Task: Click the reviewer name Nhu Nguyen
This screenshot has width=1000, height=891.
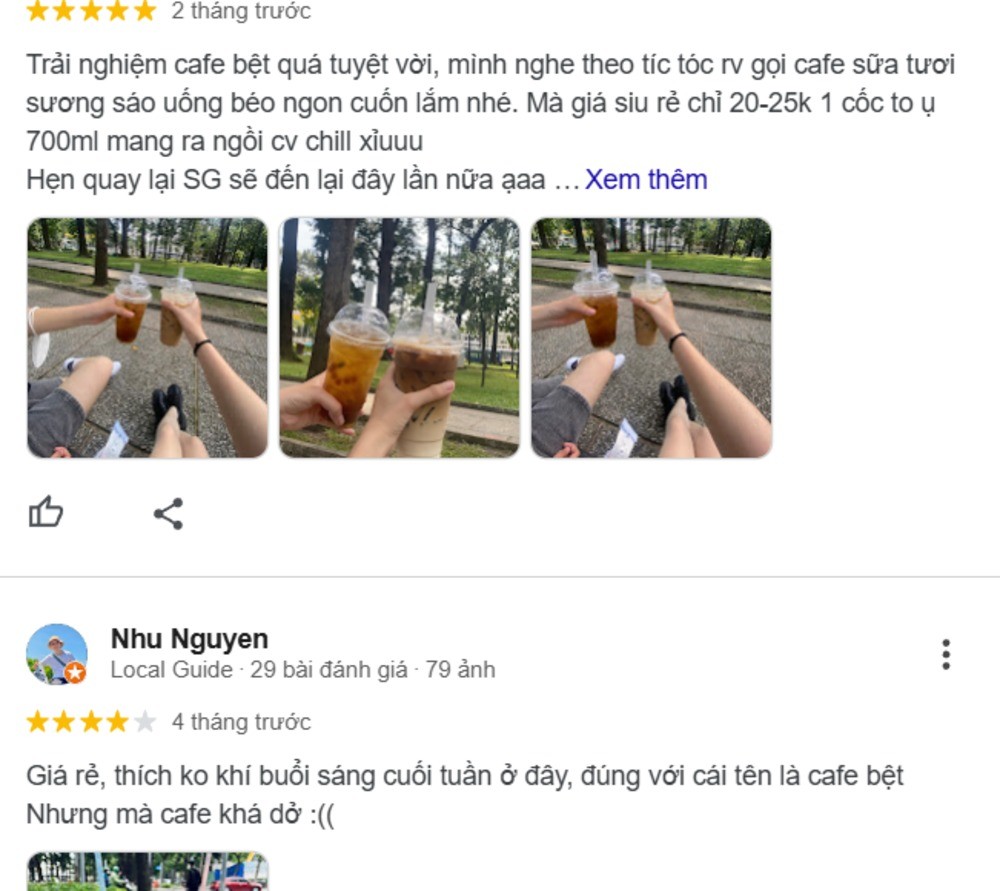Action: click(190, 638)
